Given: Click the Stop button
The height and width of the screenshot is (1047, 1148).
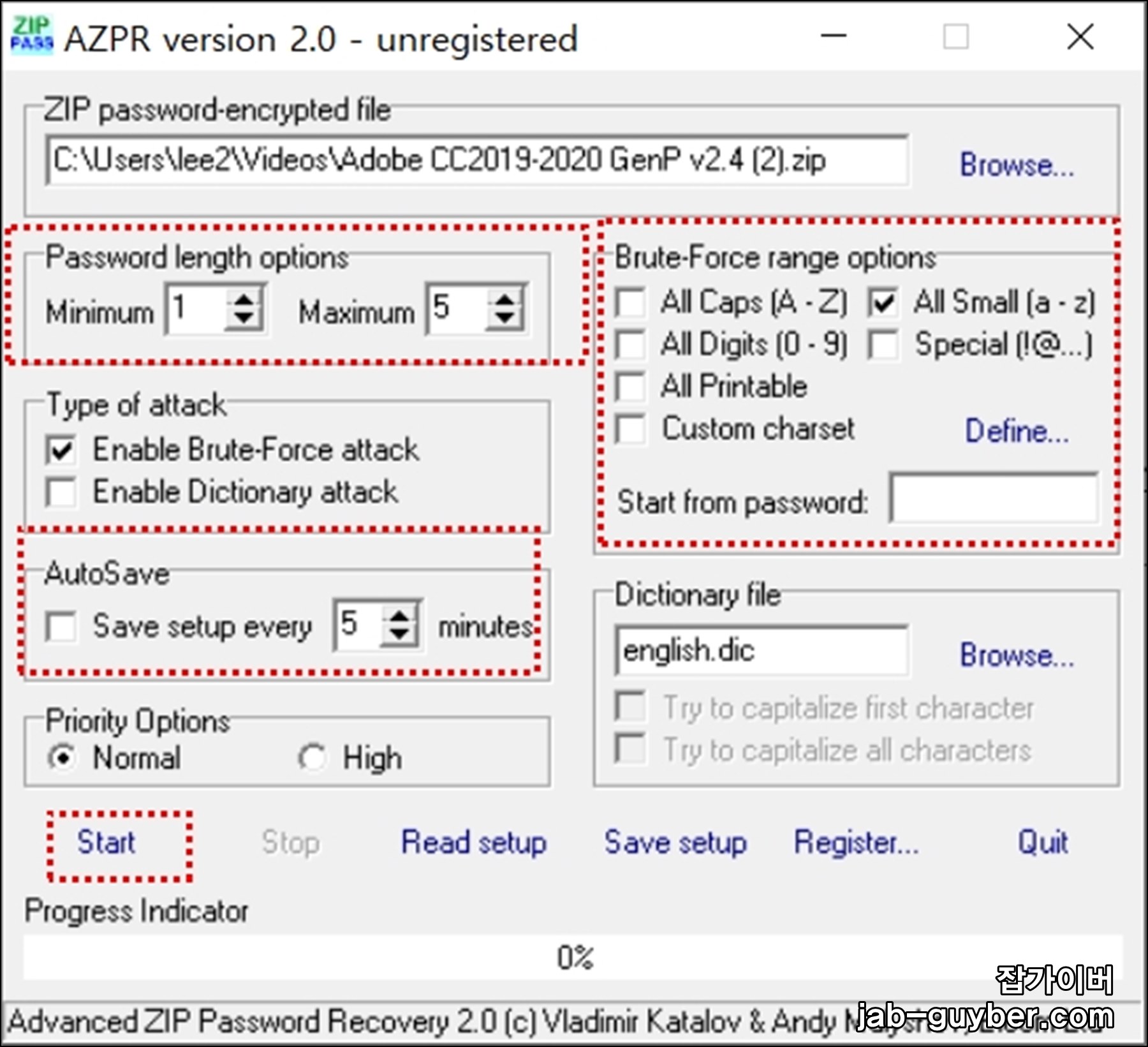Looking at the screenshot, I should (291, 842).
